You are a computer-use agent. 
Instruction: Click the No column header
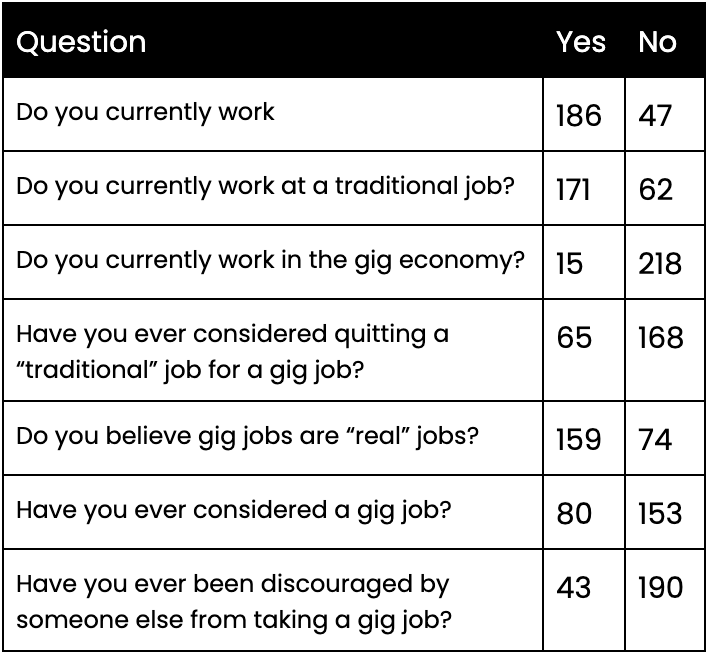[657, 42]
